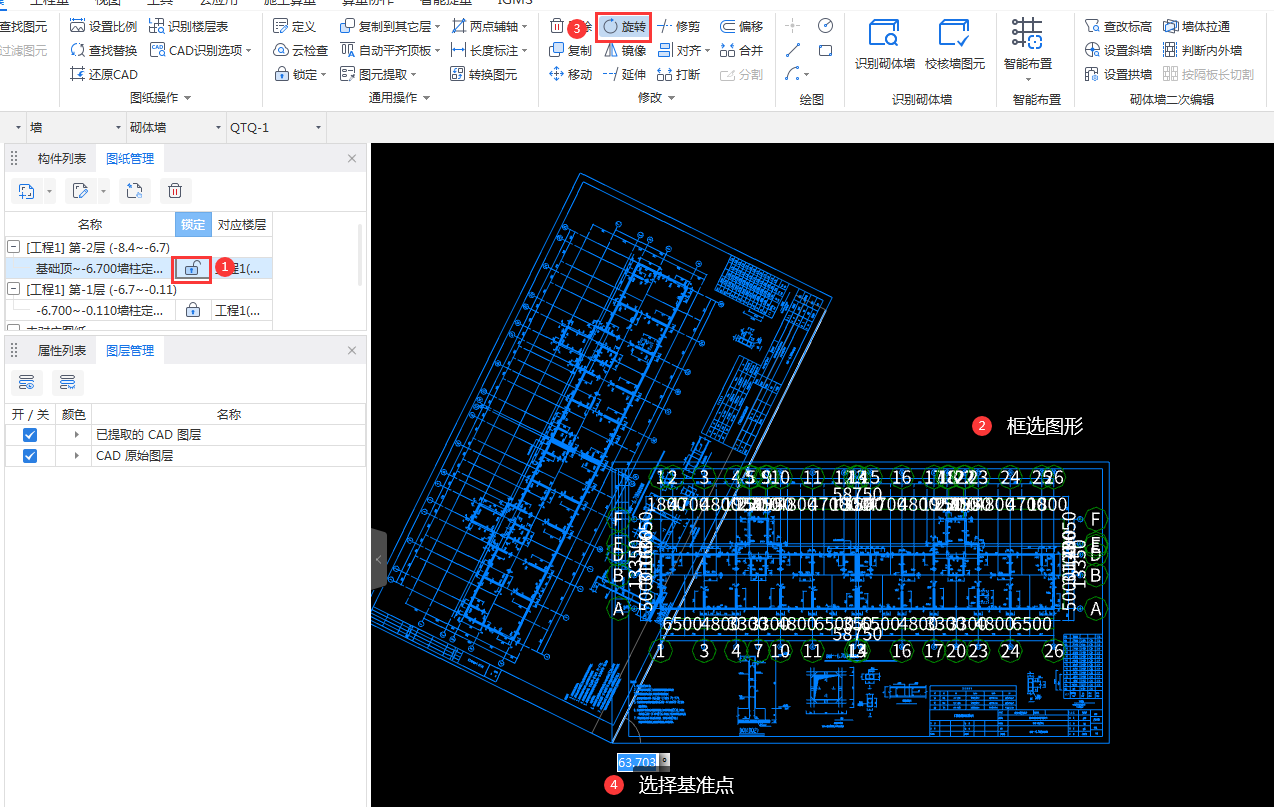
Task: Click the 识别砌体墙 large icon
Action: 885,46
